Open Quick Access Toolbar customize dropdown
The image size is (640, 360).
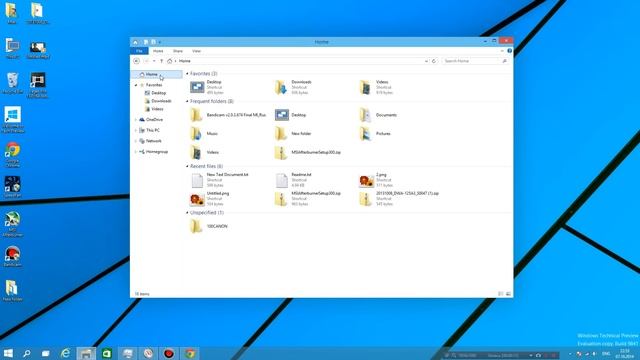tap(160, 42)
